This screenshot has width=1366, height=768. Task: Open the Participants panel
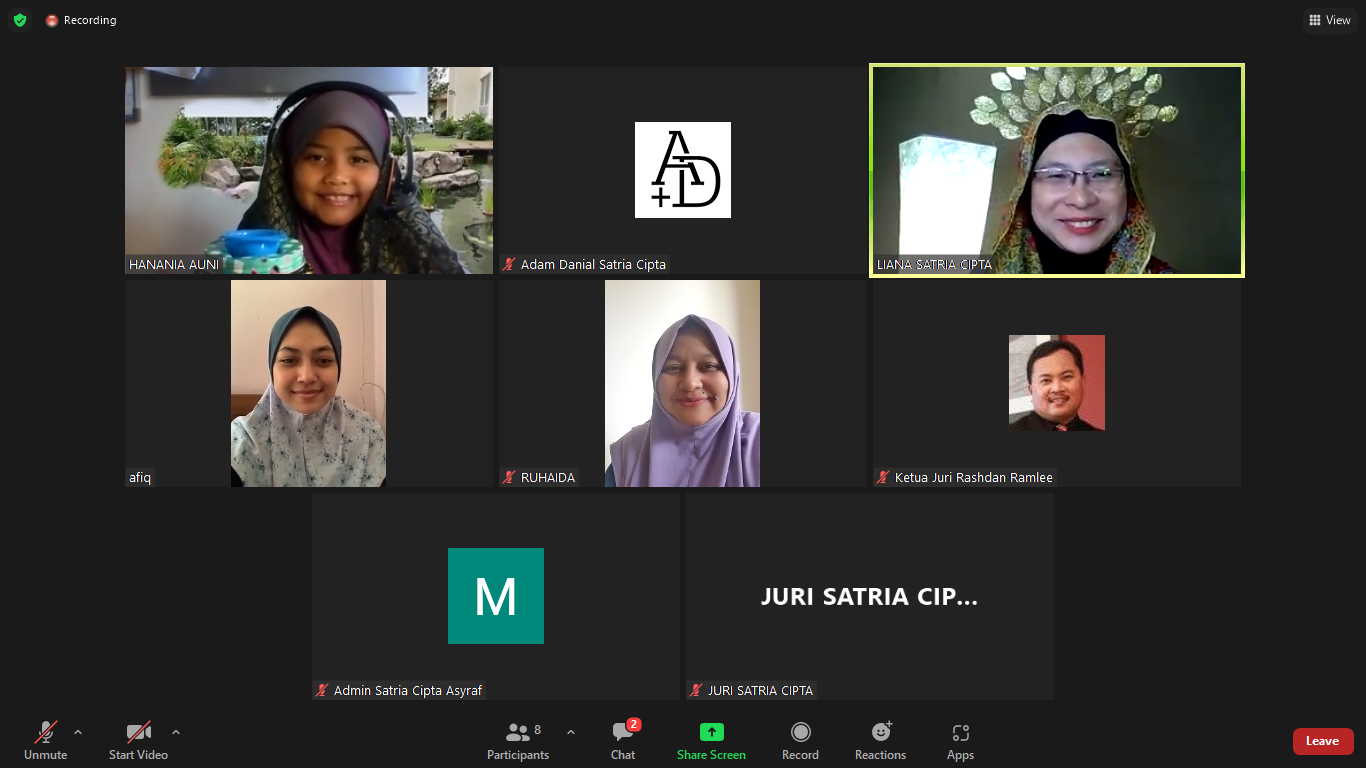(518, 740)
